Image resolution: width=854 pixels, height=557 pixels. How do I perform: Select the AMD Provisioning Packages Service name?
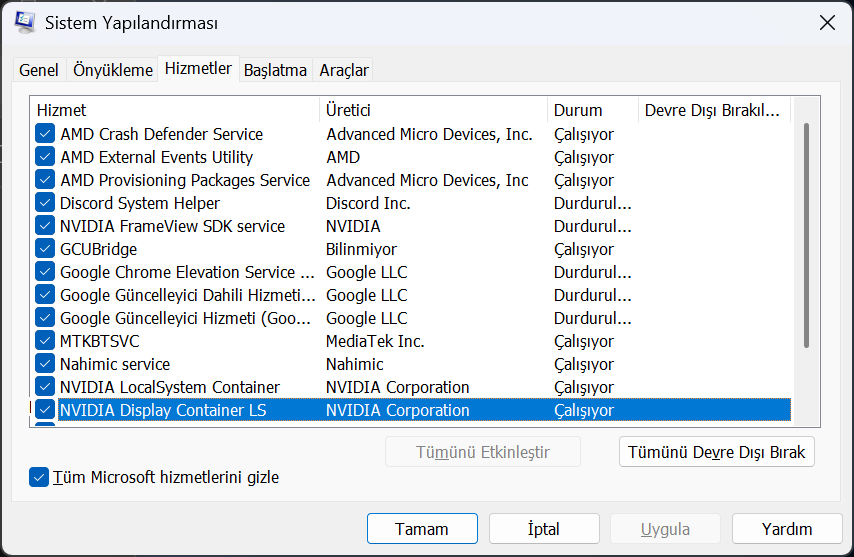pyautogui.click(x=185, y=180)
